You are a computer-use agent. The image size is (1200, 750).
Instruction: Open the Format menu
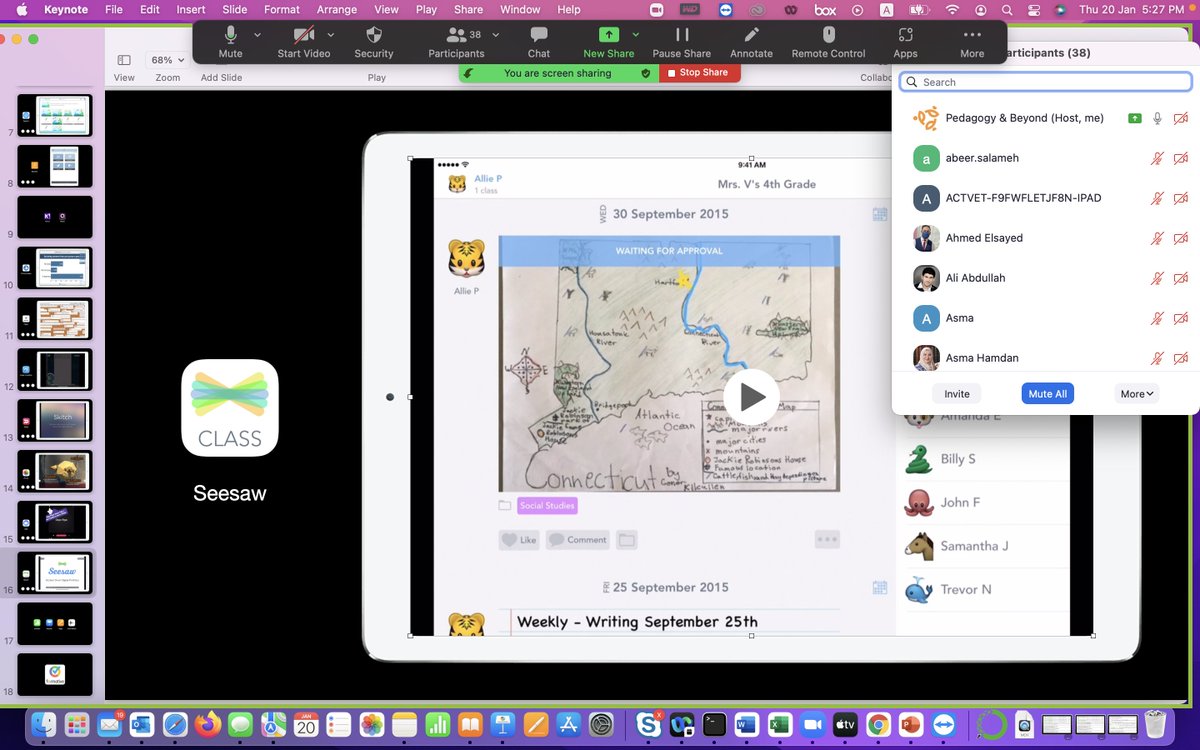point(282,10)
